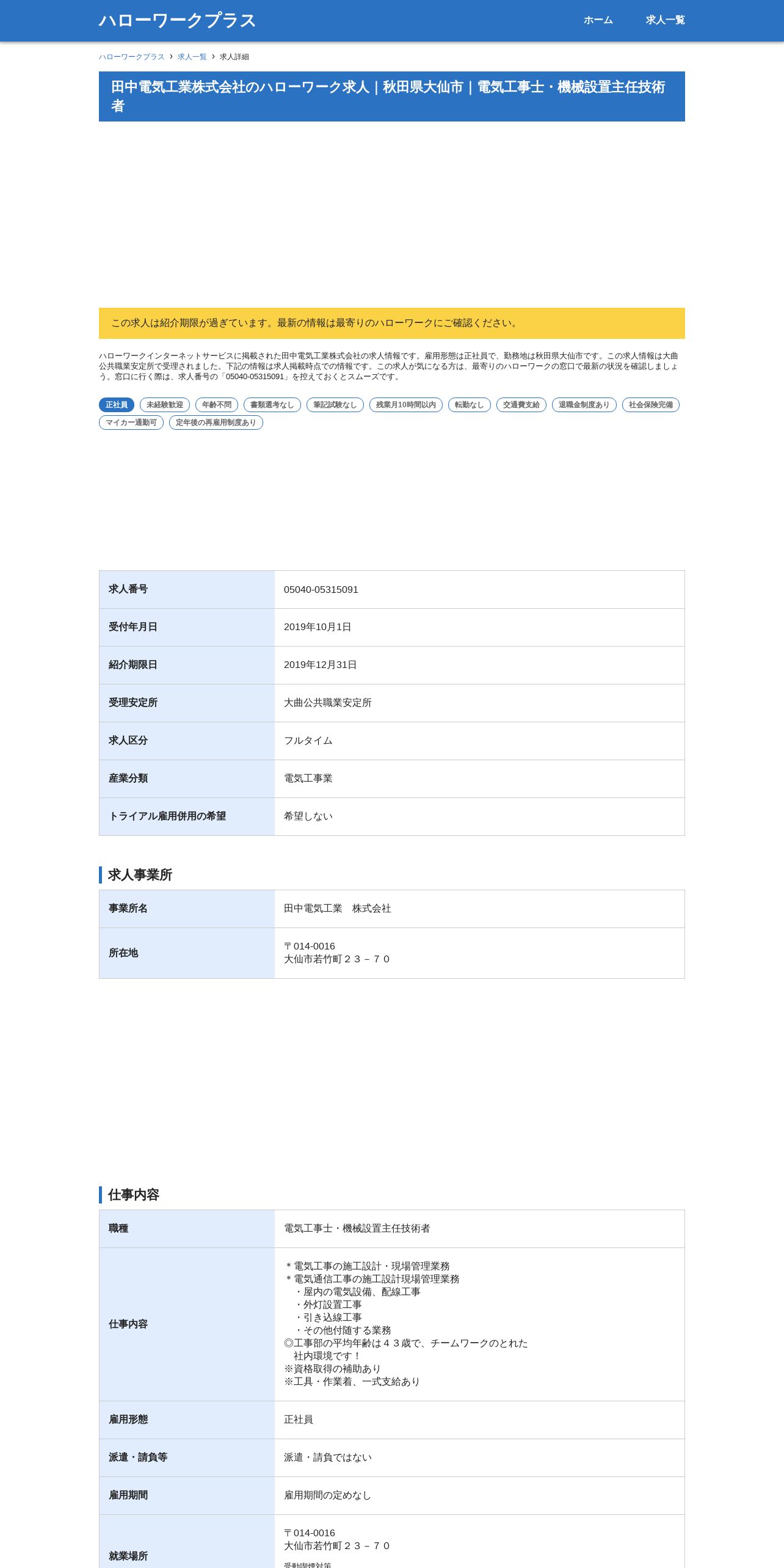Image resolution: width=784 pixels, height=1568 pixels.
Task: Click the 社会保険完備 tag
Action: [x=651, y=405]
